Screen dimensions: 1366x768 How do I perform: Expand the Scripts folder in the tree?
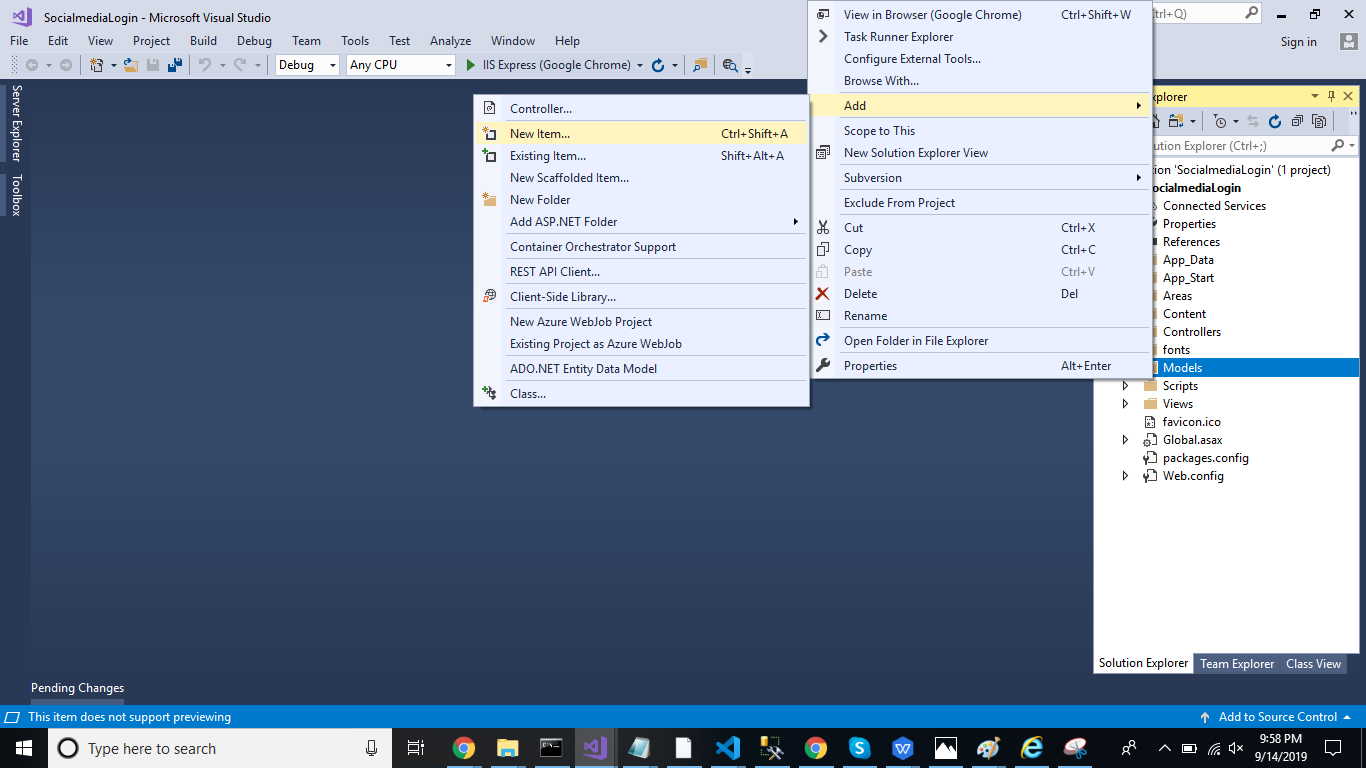[1125, 386]
